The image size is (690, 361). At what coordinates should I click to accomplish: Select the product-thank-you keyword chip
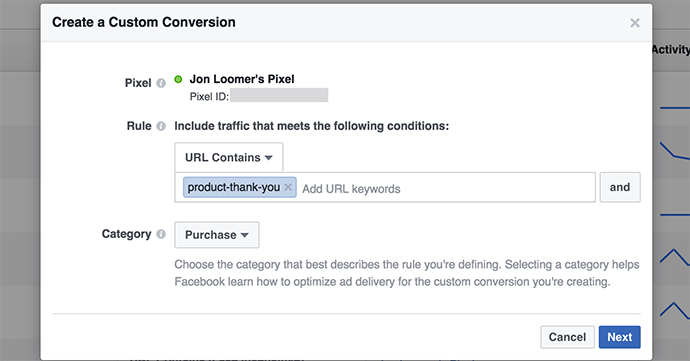(234, 187)
